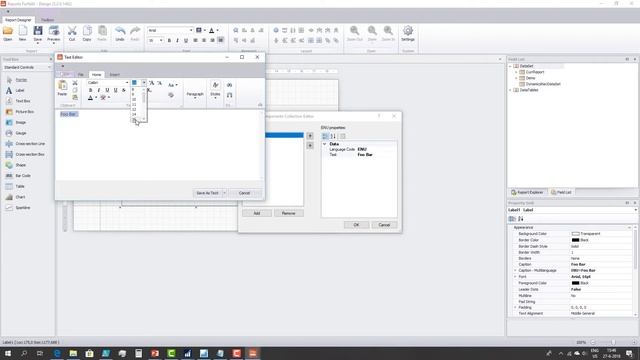This screenshot has width=640, height=360.
Task: Open Paragraph dropdown in Text Editor
Action: click(x=195, y=91)
